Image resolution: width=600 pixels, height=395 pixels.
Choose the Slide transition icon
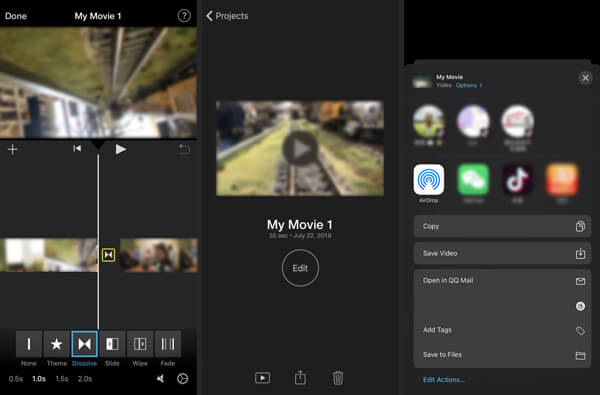(x=112, y=344)
